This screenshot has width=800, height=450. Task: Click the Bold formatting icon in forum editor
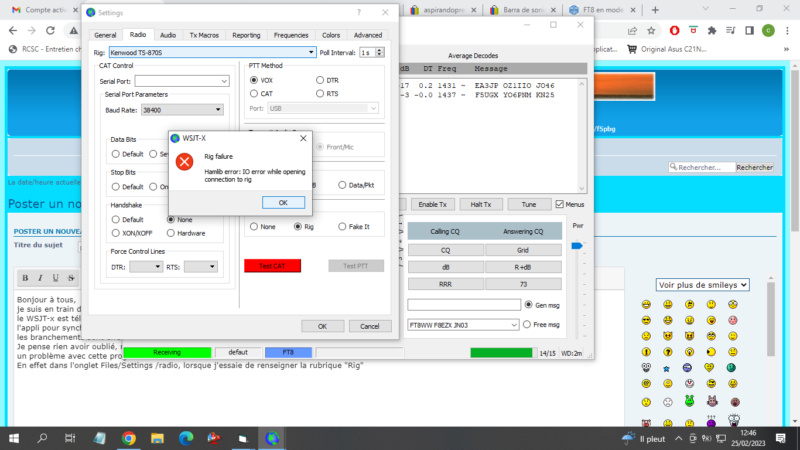25,278
